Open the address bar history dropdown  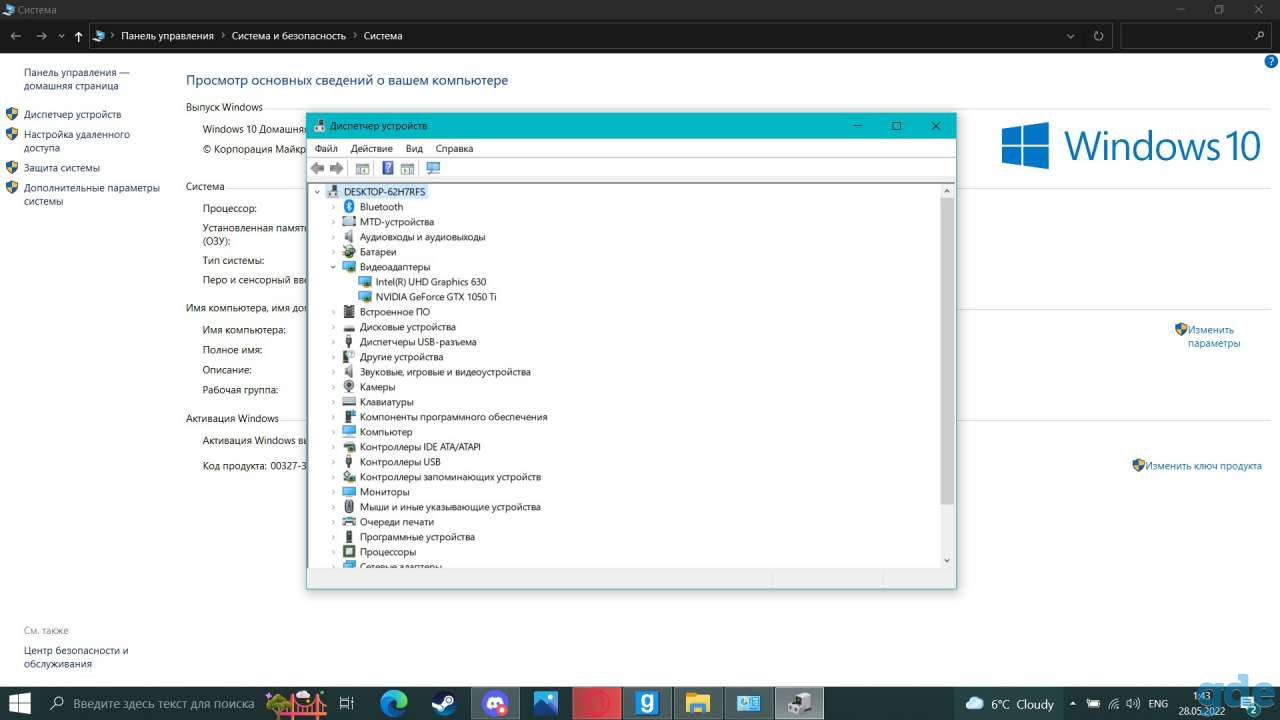click(x=1071, y=36)
